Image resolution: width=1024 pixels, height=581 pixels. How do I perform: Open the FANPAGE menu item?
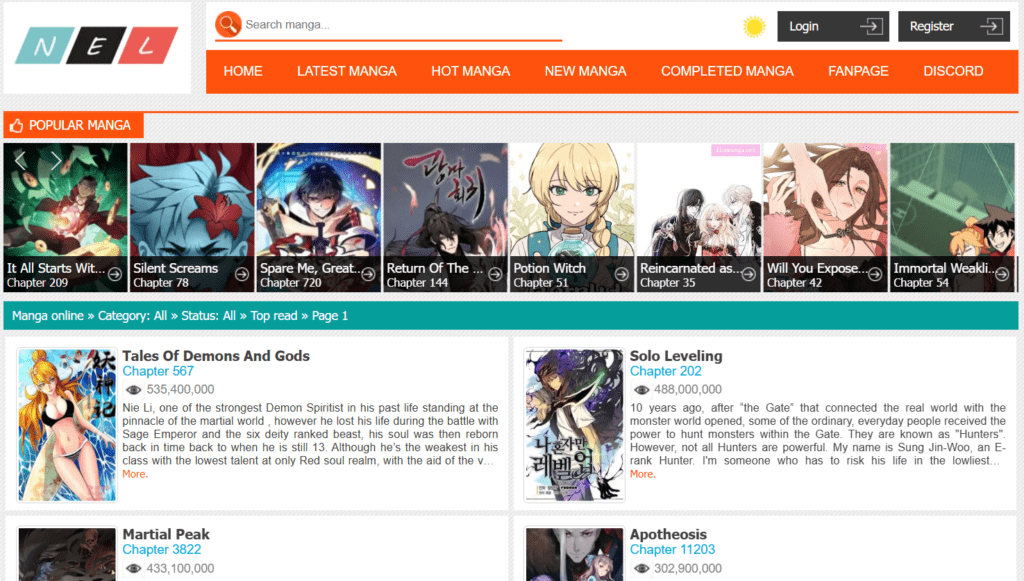[858, 71]
